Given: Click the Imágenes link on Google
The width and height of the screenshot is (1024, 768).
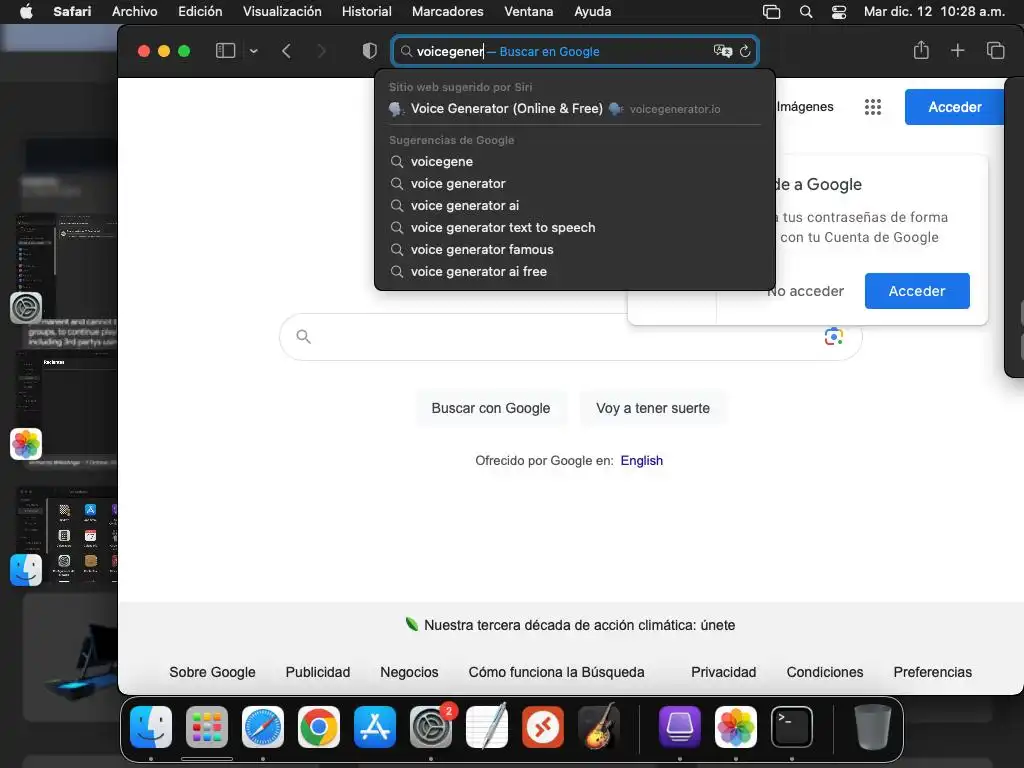Looking at the screenshot, I should [x=805, y=106].
